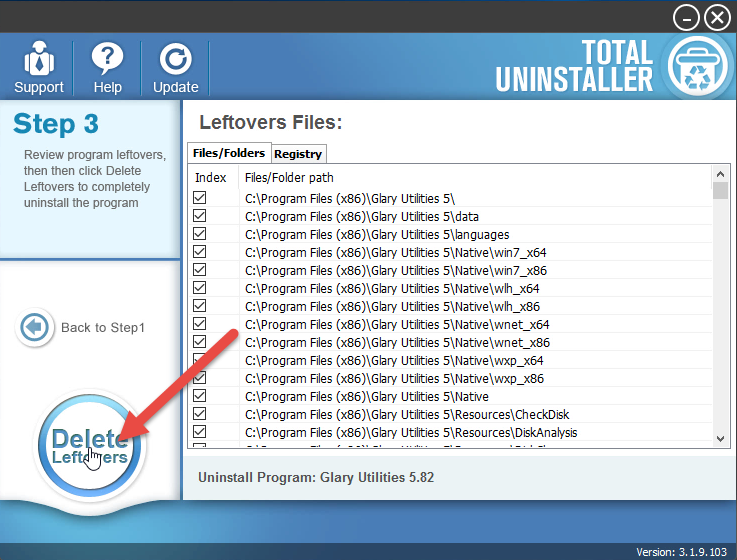
Task: Click the Index column header
Action: pos(211,178)
